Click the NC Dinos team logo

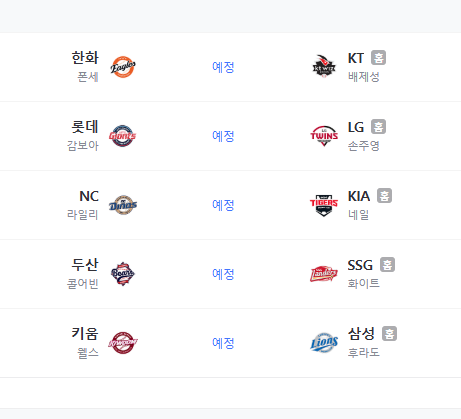click(x=123, y=205)
